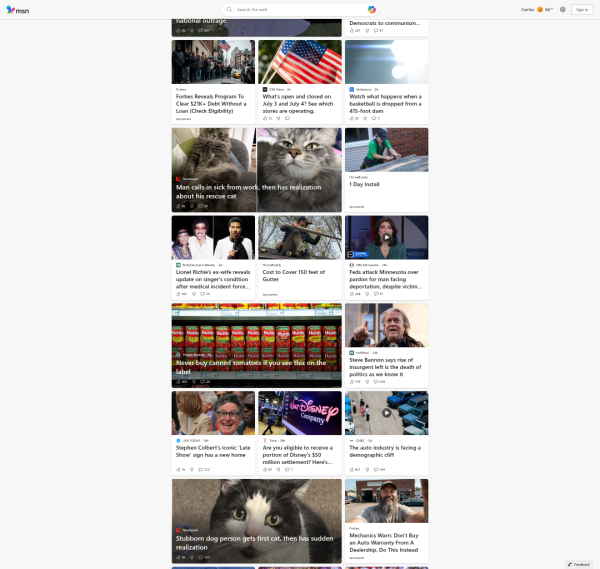
Task: Open Mechanics Warn auto warranty ad headline
Action: 384,543
